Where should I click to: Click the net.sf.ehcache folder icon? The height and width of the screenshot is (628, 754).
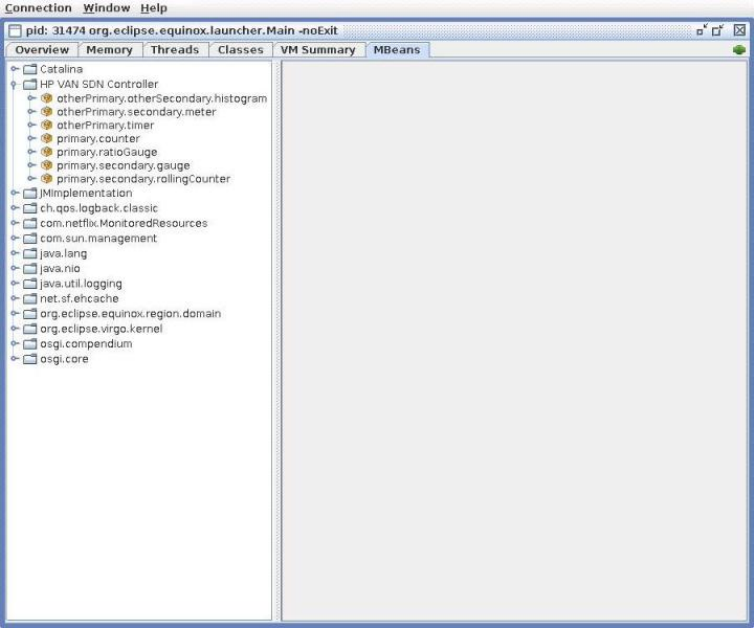[30, 299]
